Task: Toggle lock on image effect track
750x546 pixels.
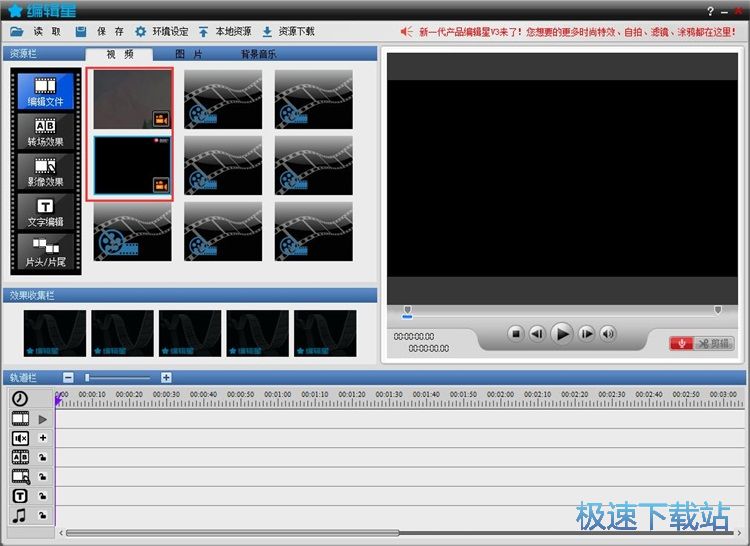Action: click(x=43, y=477)
